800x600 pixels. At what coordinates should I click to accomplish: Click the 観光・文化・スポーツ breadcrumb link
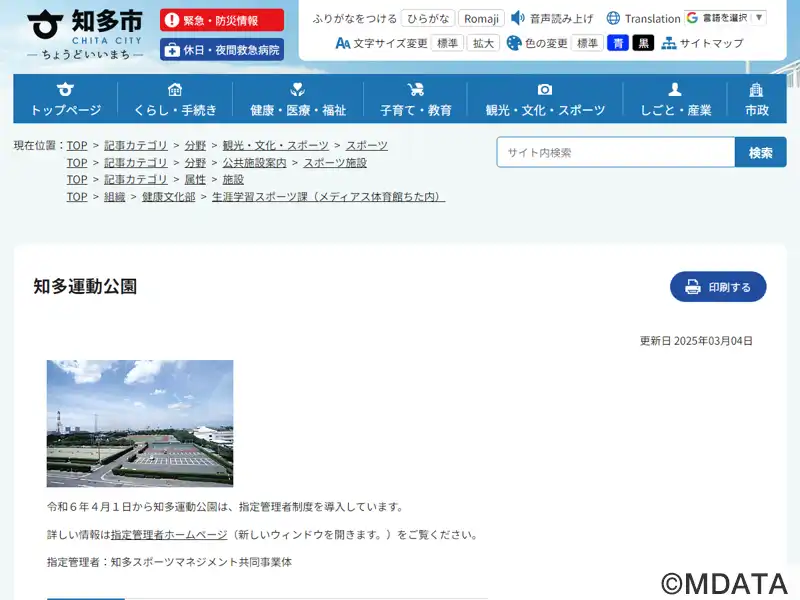point(276,145)
